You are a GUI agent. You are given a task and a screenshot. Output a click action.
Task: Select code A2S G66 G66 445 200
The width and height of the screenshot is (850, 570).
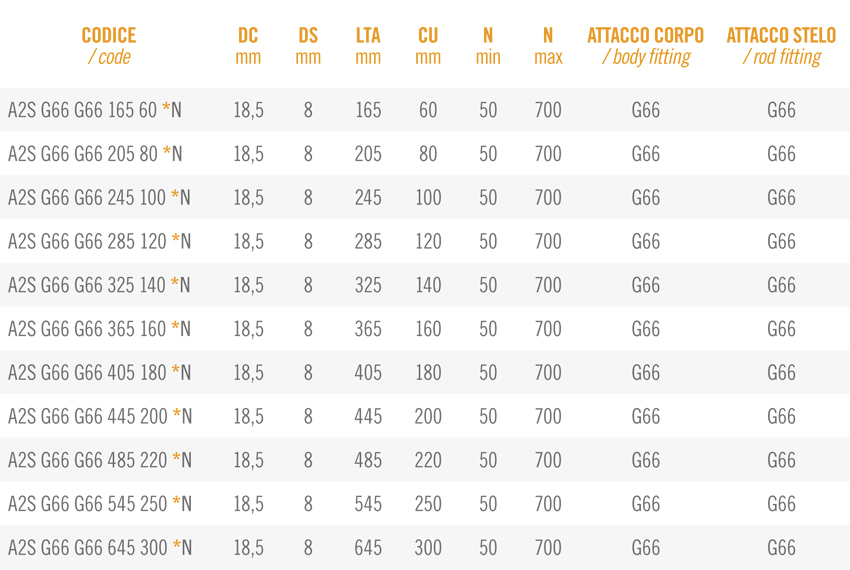pyautogui.click(x=99, y=416)
